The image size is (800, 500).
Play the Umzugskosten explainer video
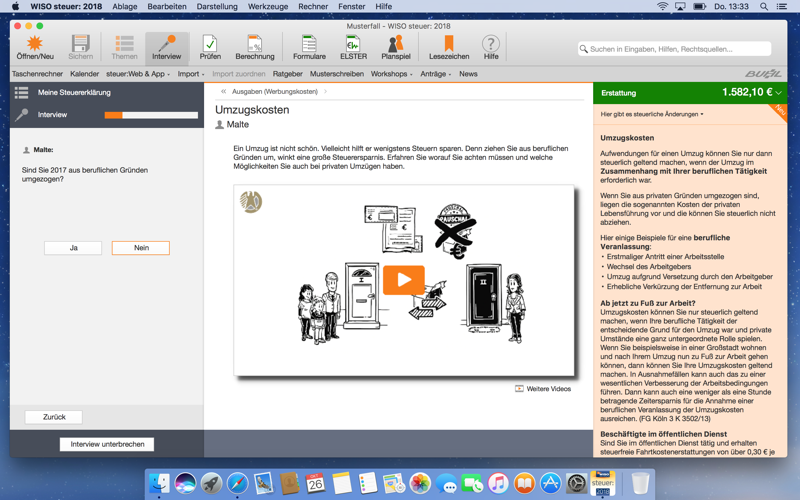pos(403,279)
